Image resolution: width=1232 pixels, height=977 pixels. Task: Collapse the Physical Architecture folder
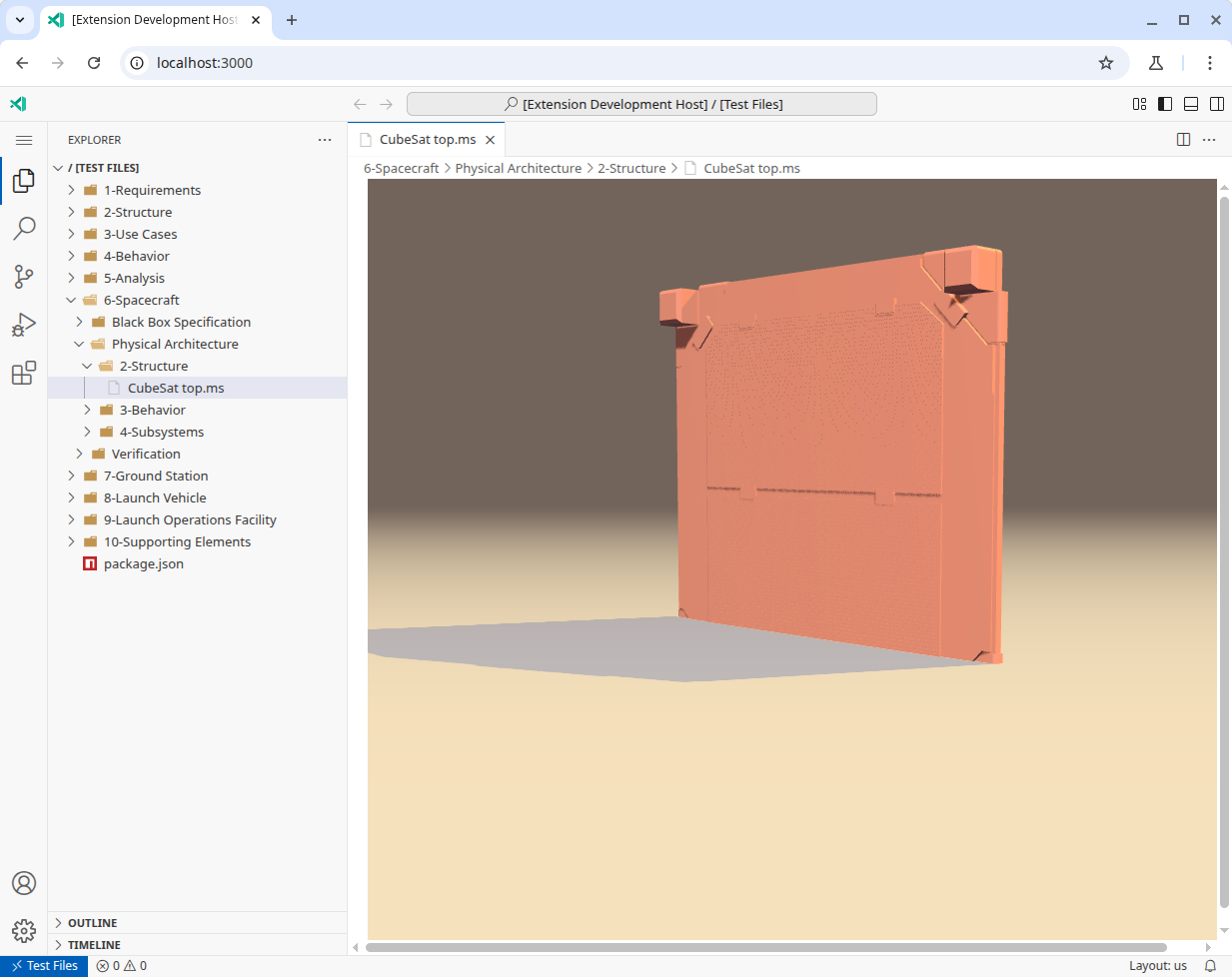[x=175, y=344]
